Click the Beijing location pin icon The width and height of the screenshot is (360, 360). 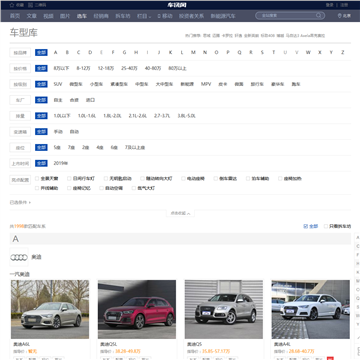pos(340,16)
